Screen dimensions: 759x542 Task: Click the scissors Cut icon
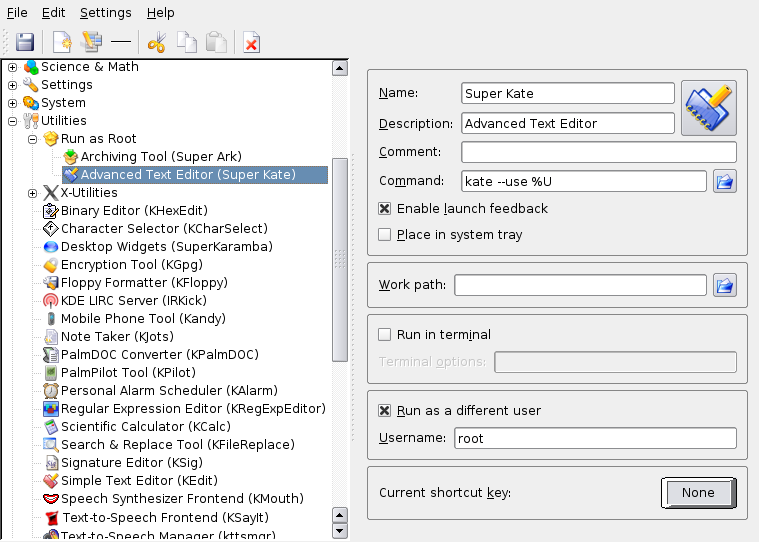[156, 42]
